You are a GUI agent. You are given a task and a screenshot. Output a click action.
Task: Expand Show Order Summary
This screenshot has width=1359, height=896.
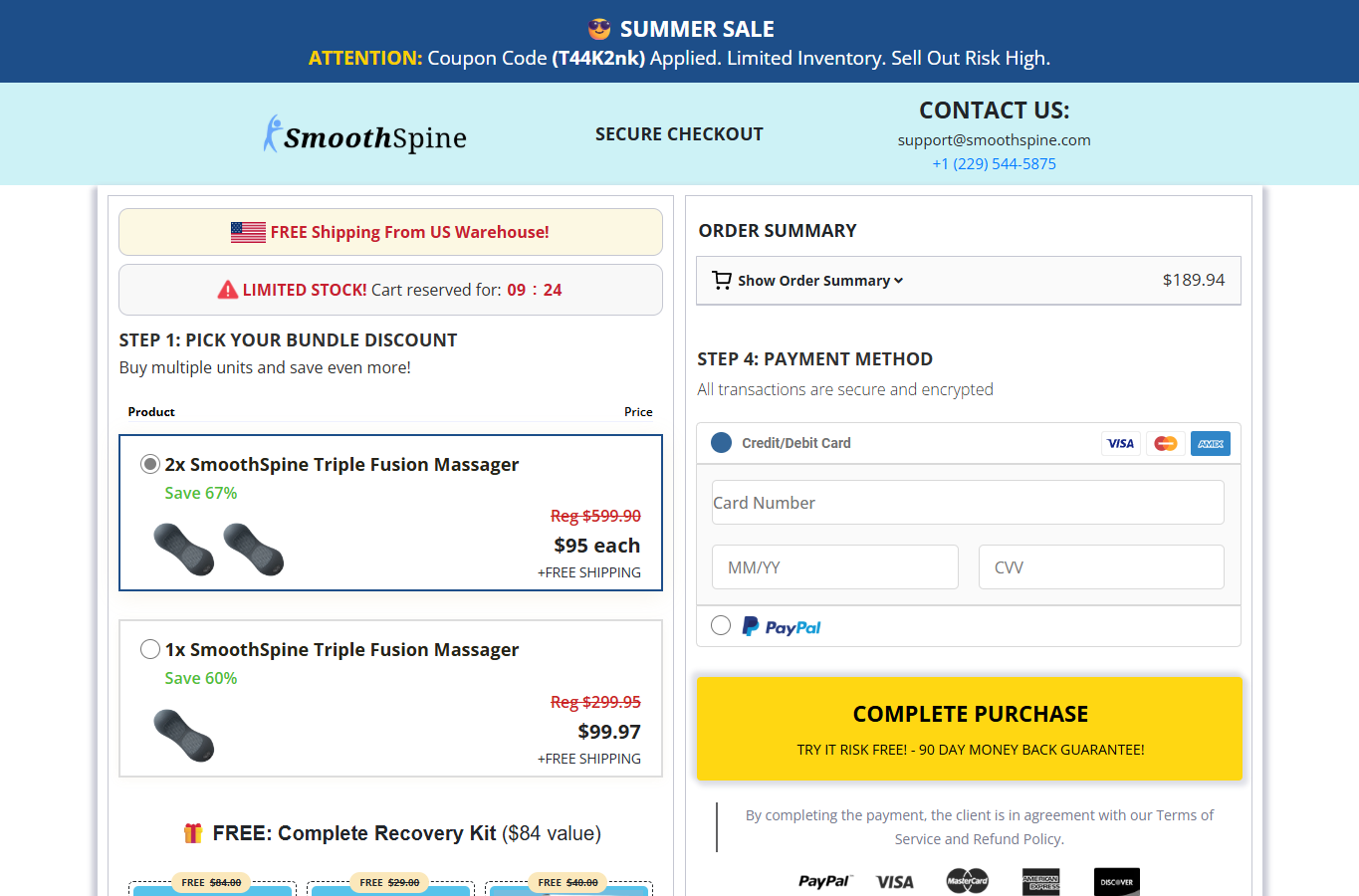coord(820,281)
